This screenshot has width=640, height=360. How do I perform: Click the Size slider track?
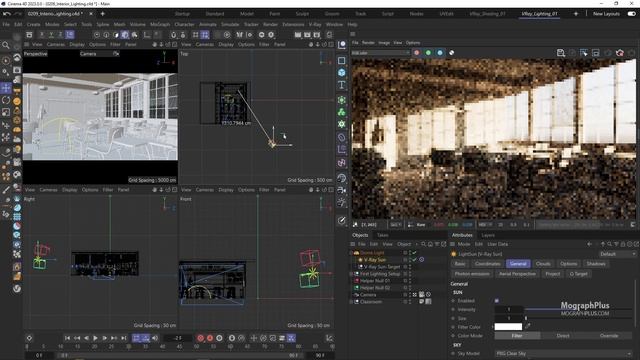pos(578,318)
